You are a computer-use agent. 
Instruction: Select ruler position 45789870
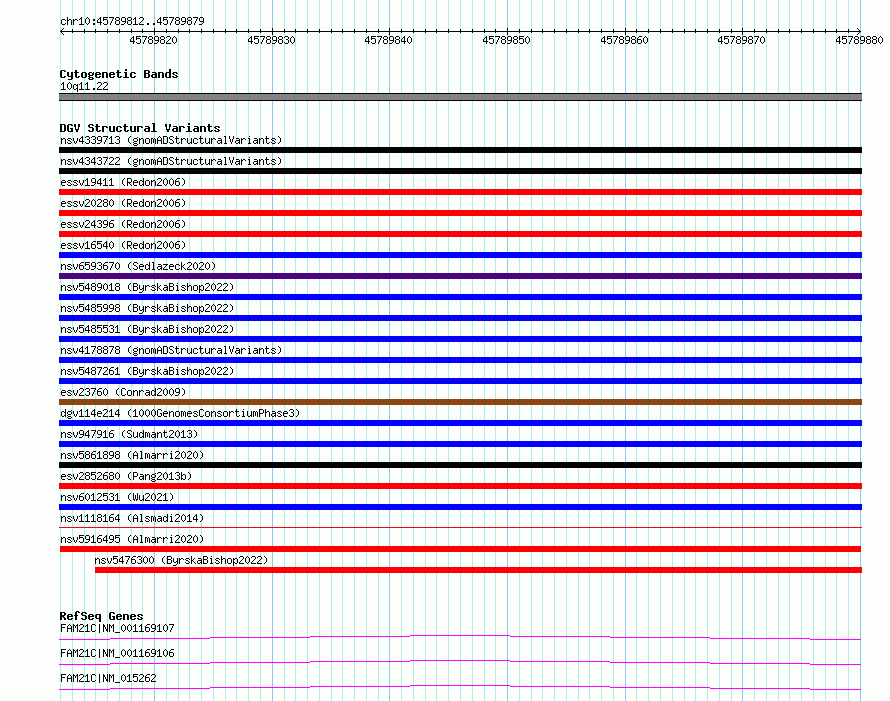click(741, 40)
